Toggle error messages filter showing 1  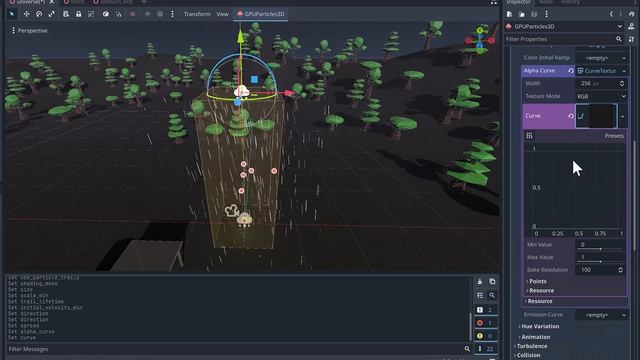(x=485, y=323)
